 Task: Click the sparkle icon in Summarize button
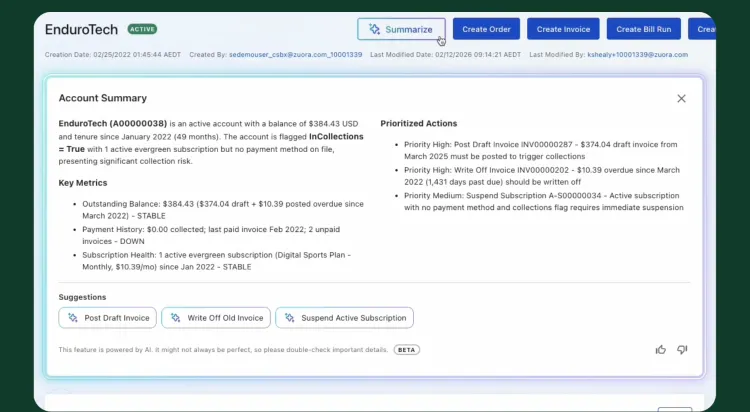tap(375, 29)
